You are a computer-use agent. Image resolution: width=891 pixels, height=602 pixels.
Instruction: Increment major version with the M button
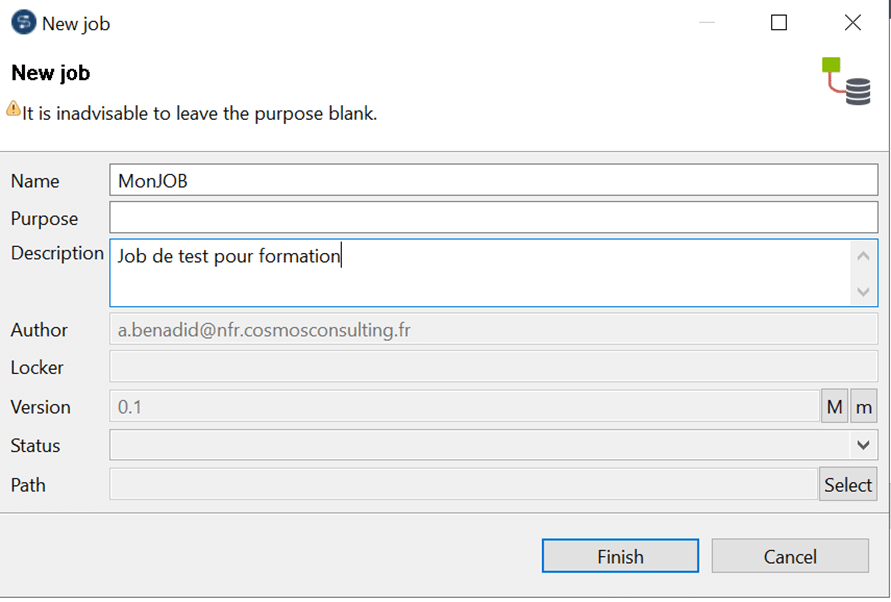click(834, 406)
